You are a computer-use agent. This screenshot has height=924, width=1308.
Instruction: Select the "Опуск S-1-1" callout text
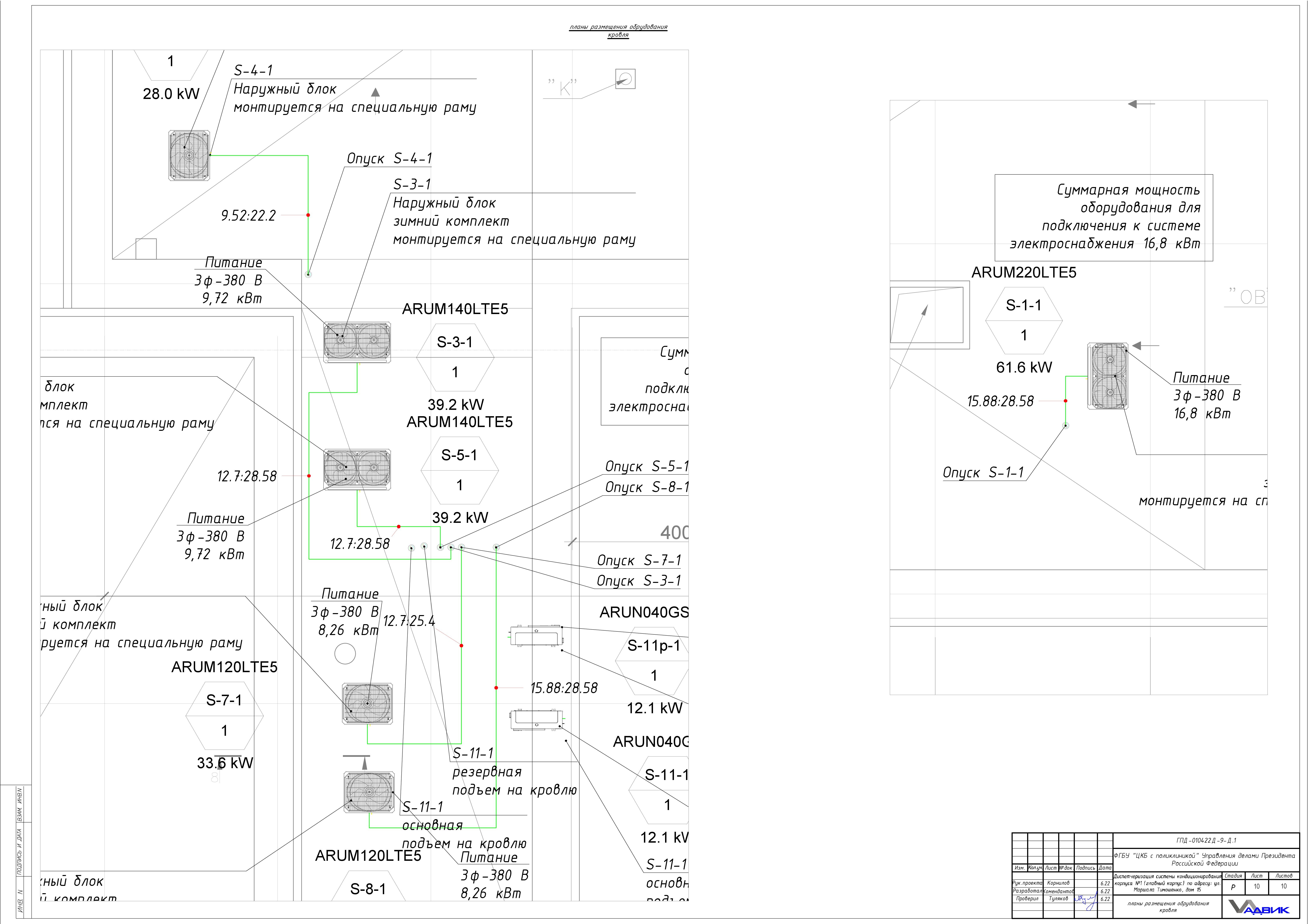pos(983,473)
